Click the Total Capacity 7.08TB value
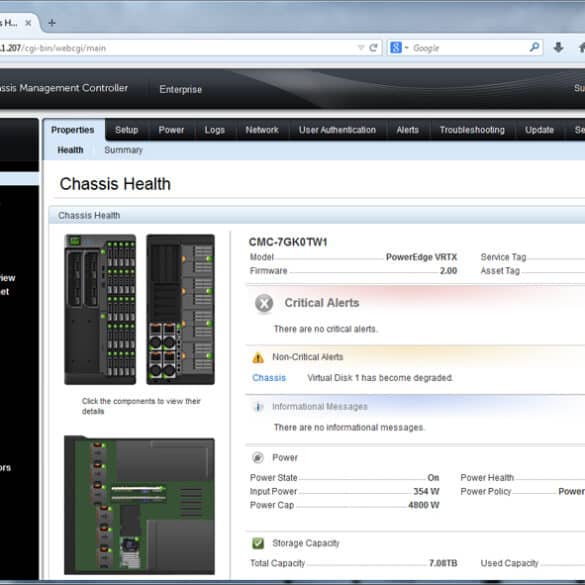The image size is (585, 585). pyautogui.click(x=443, y=563)
